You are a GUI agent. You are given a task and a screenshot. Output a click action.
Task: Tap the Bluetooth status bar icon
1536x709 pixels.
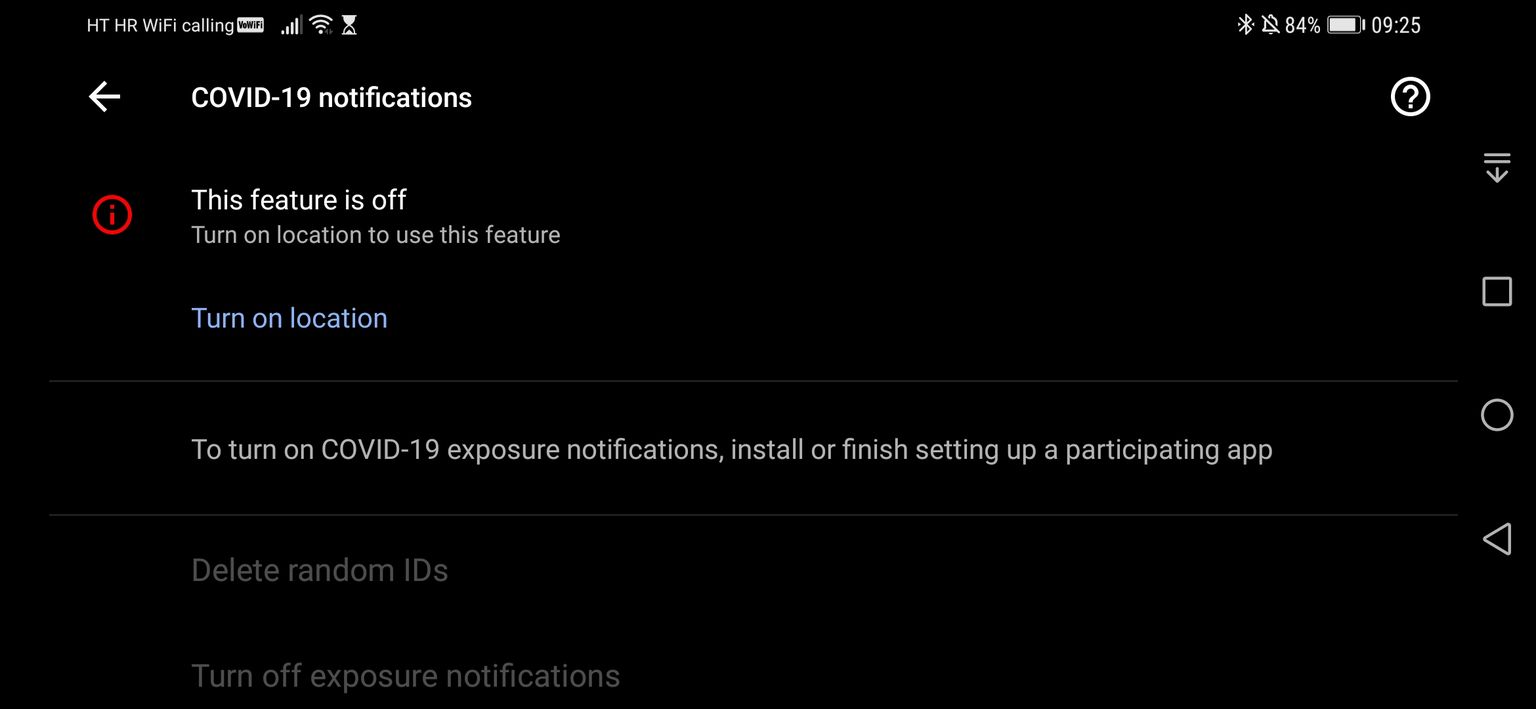[1245, 25]
